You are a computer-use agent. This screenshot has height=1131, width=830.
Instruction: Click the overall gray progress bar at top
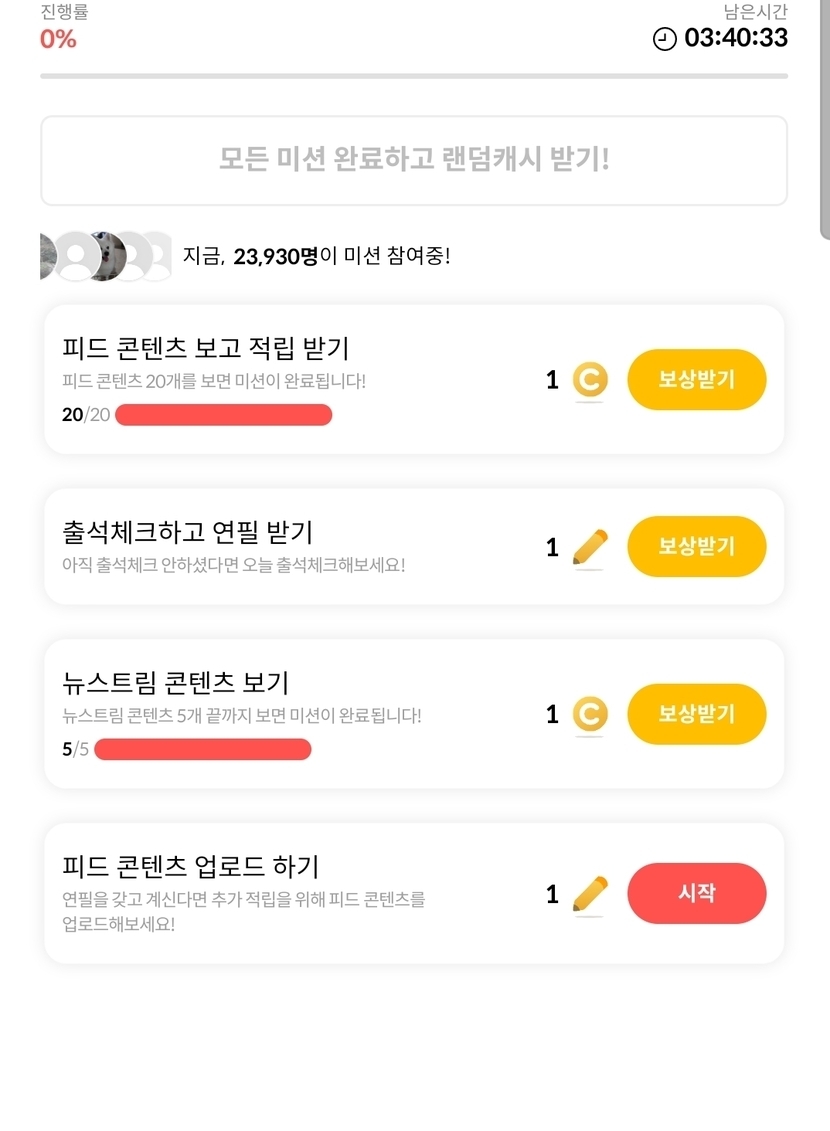[x=414, y=76]
